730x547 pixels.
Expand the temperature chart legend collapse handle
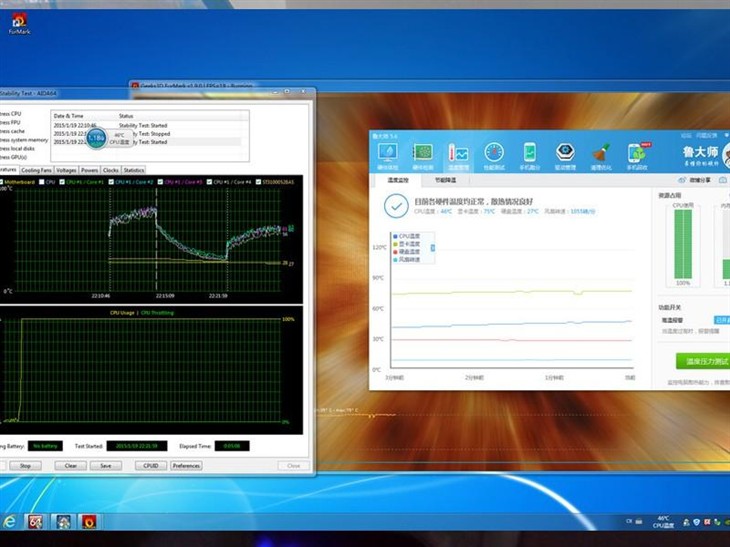433,248
